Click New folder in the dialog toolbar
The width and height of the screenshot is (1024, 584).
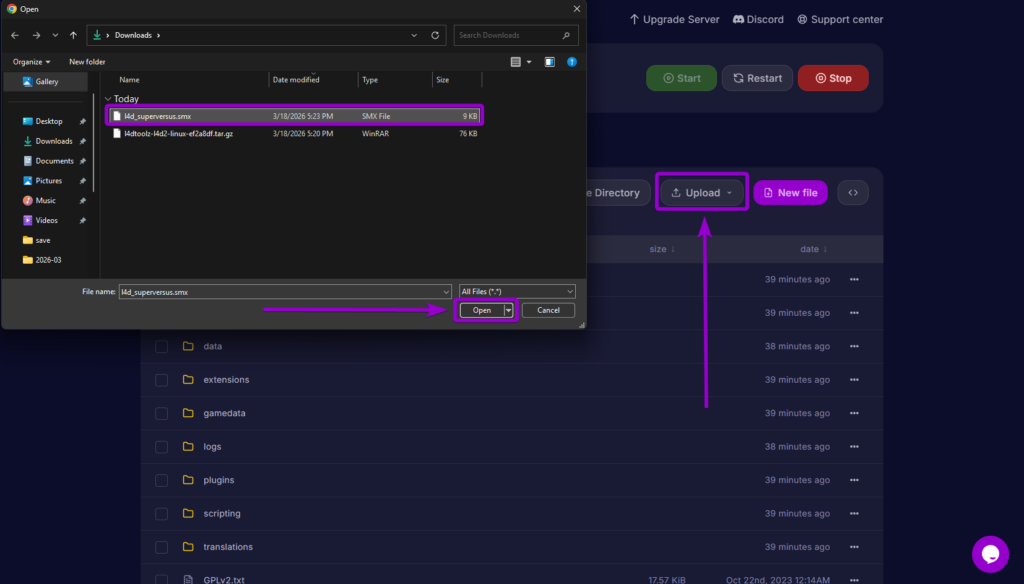coord(87,61)
